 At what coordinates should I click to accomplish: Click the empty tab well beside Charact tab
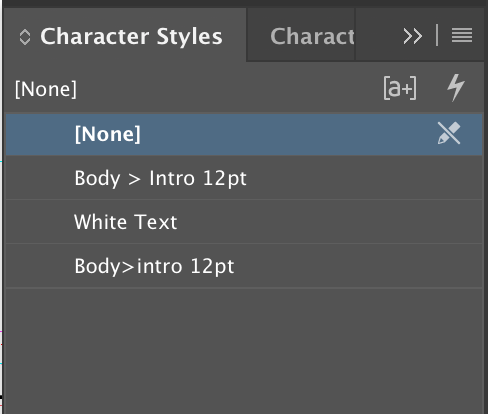click(377, 35)
